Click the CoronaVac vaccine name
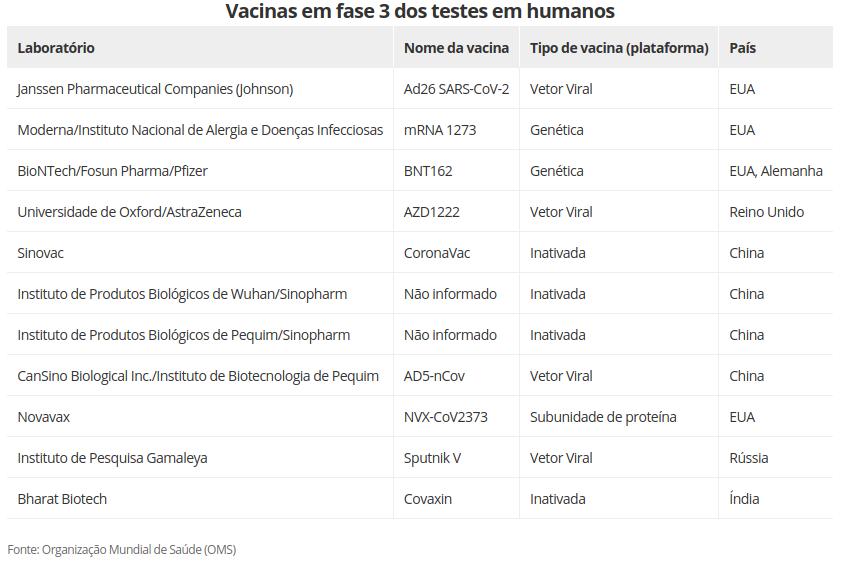Image resolution: width=843 pixels, height=563 pixels. coord(436,253)
